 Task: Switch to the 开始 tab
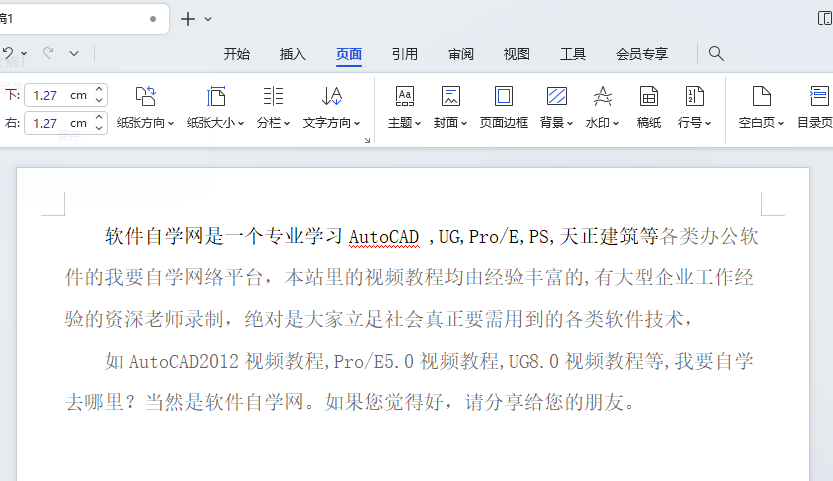click(x=236, y=54)
